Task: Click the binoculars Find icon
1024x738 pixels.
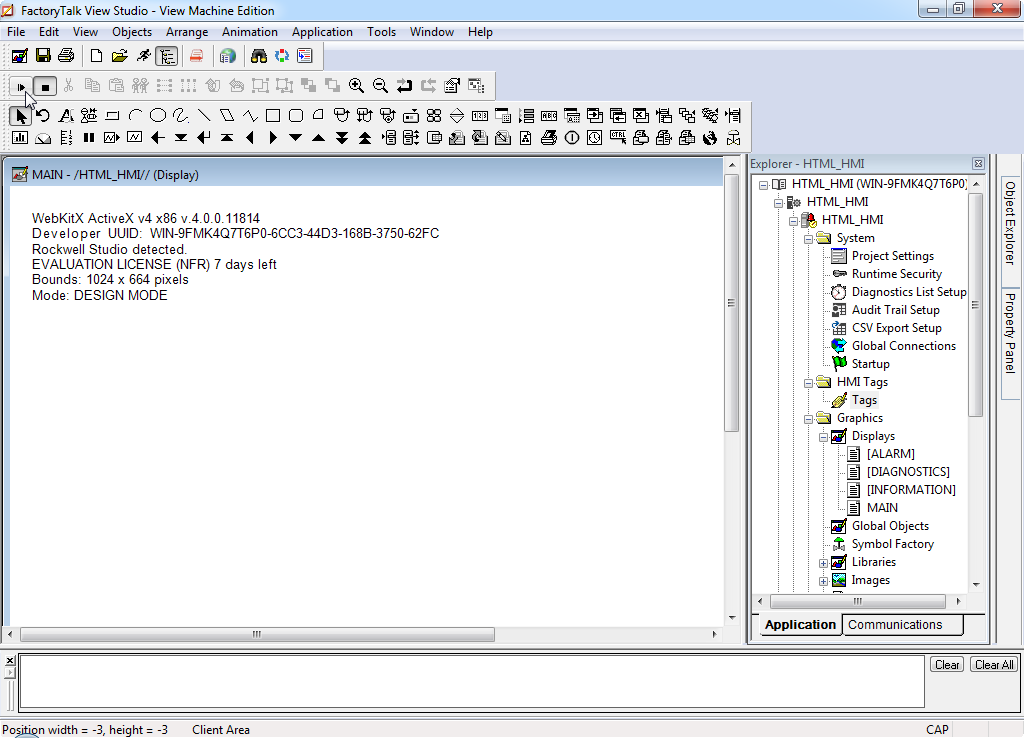Action: pos(259,56)
